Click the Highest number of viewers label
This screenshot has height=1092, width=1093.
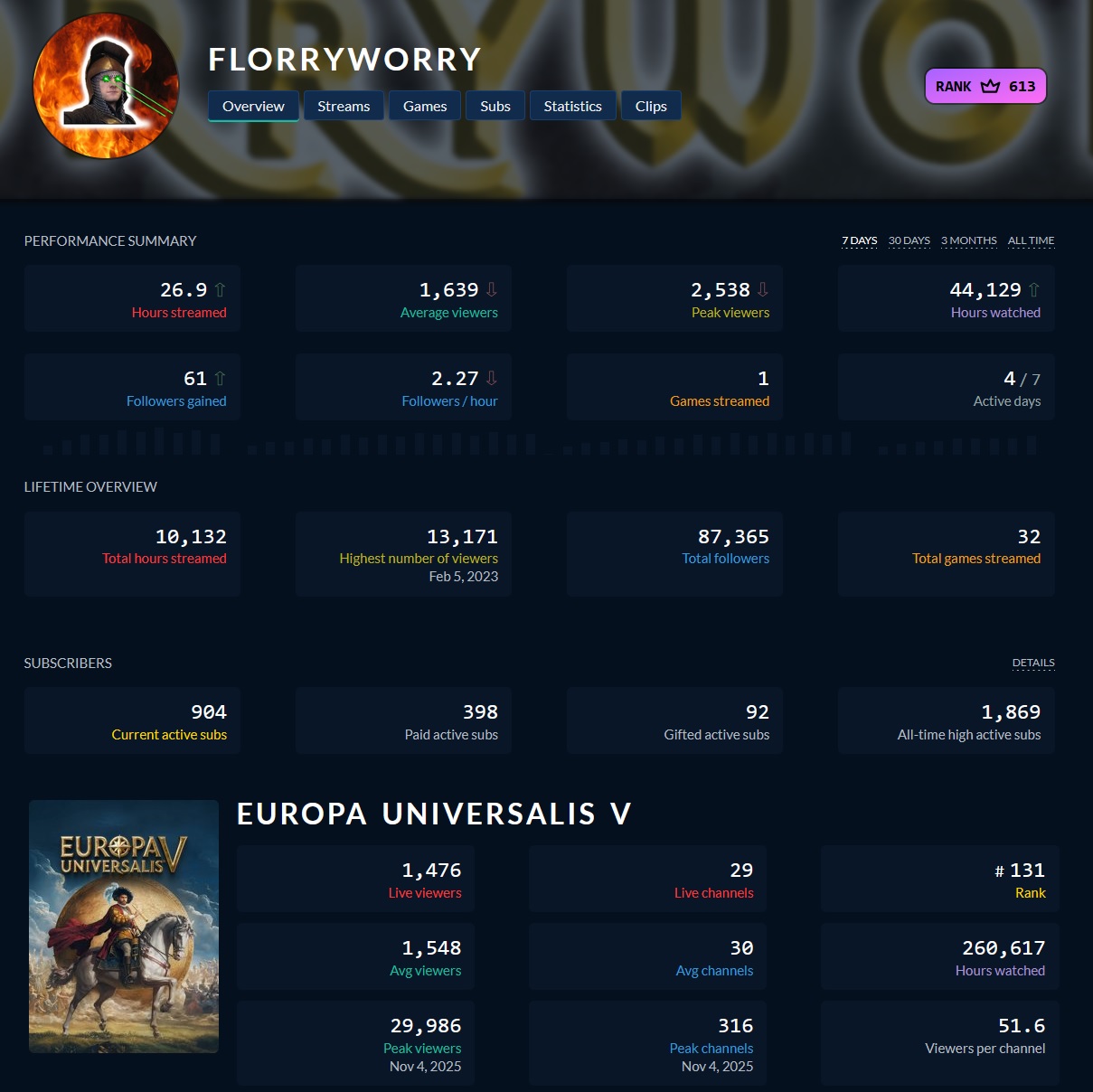coord(419,559)
